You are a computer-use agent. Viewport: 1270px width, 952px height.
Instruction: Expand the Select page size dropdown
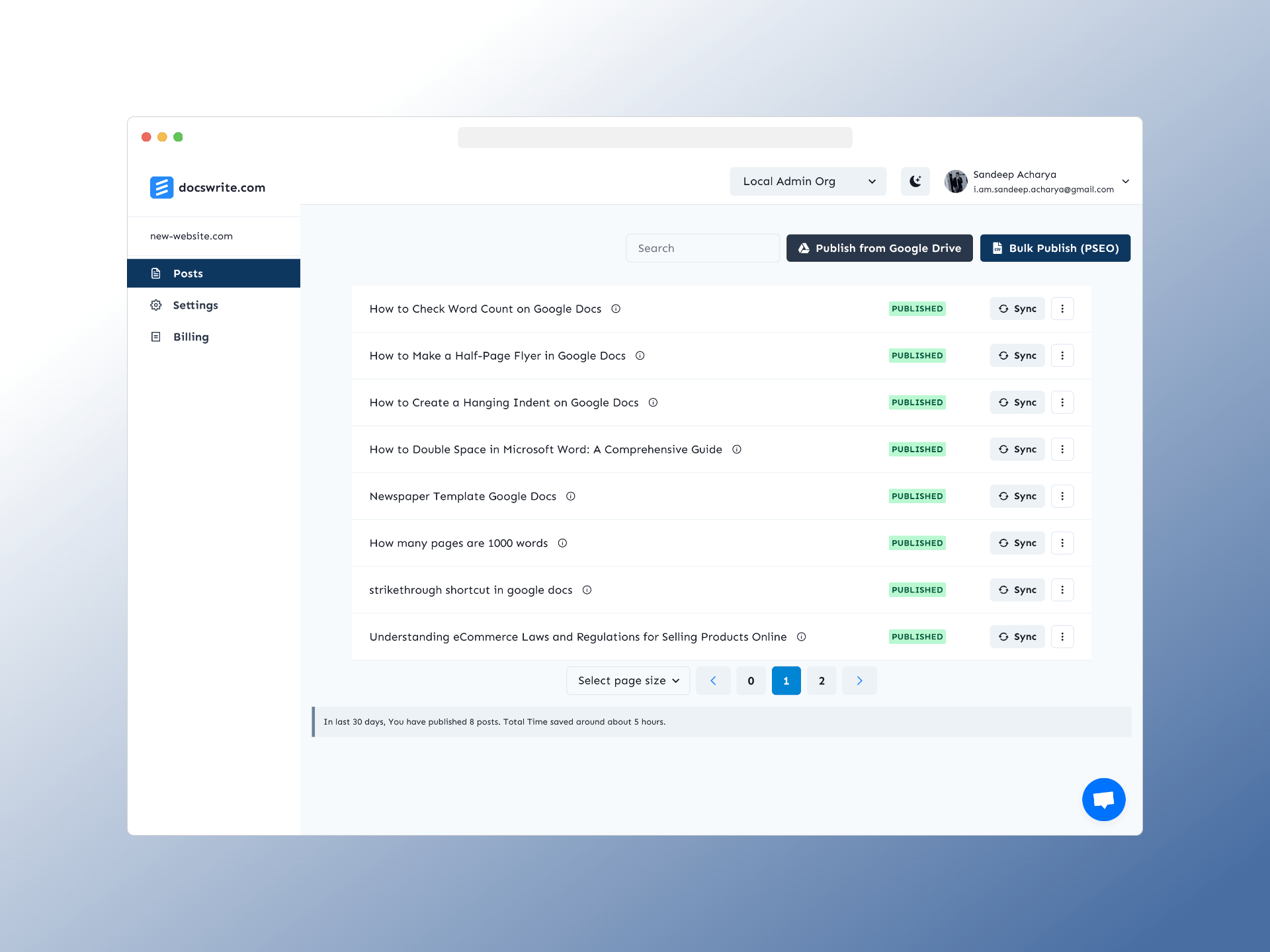tap(627, 680)
